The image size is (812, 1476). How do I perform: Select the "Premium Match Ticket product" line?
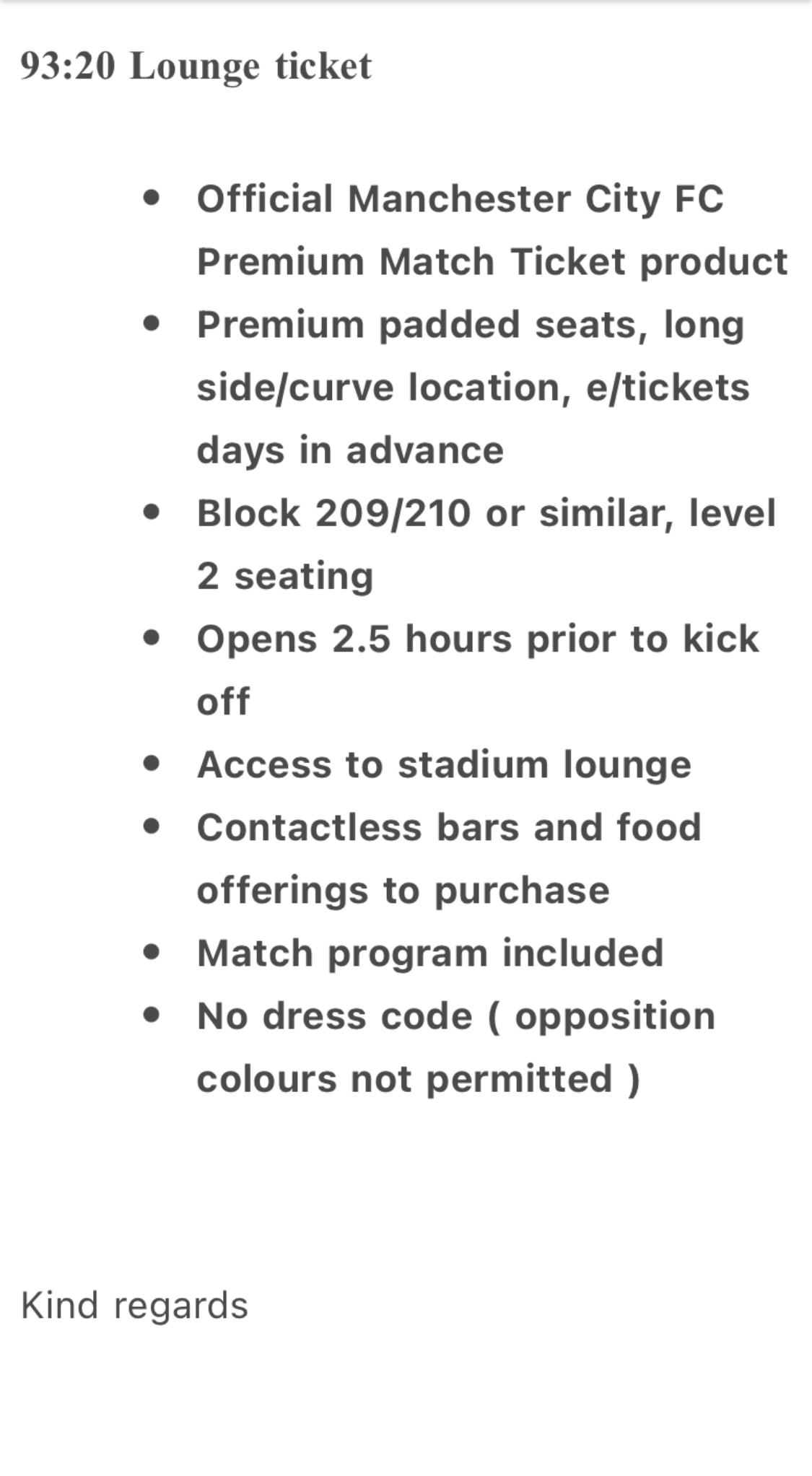pyautogui.click(x=492, y=261)
